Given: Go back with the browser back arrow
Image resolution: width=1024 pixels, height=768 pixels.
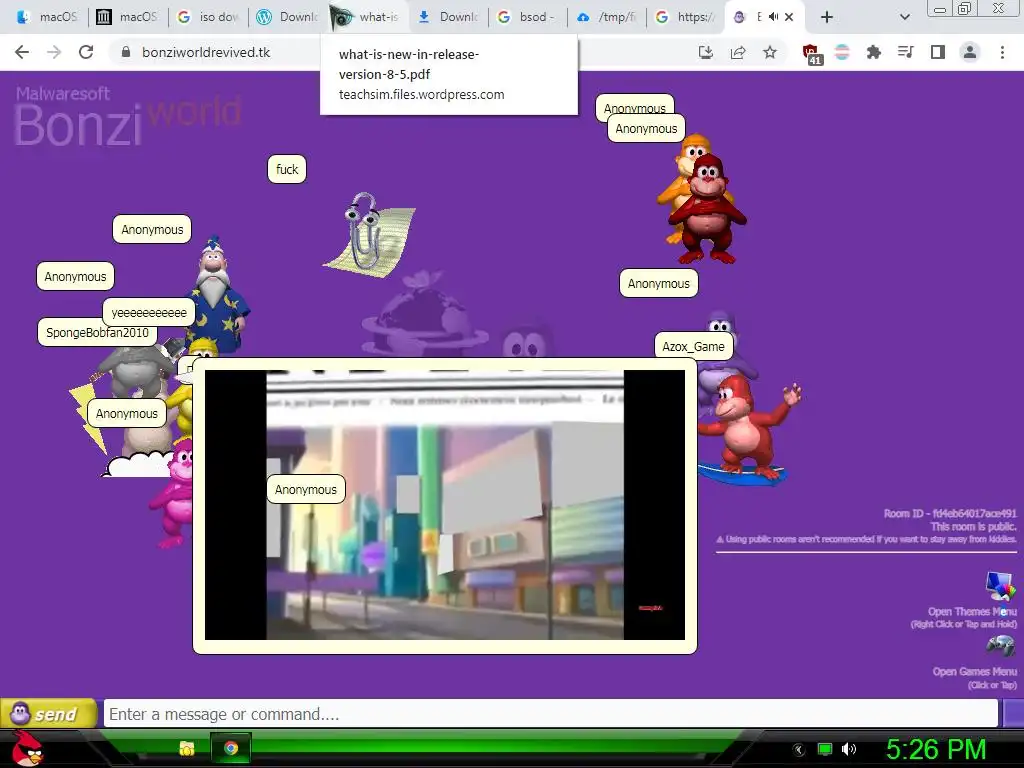Looking at the screenshot, I should point(22,52).
